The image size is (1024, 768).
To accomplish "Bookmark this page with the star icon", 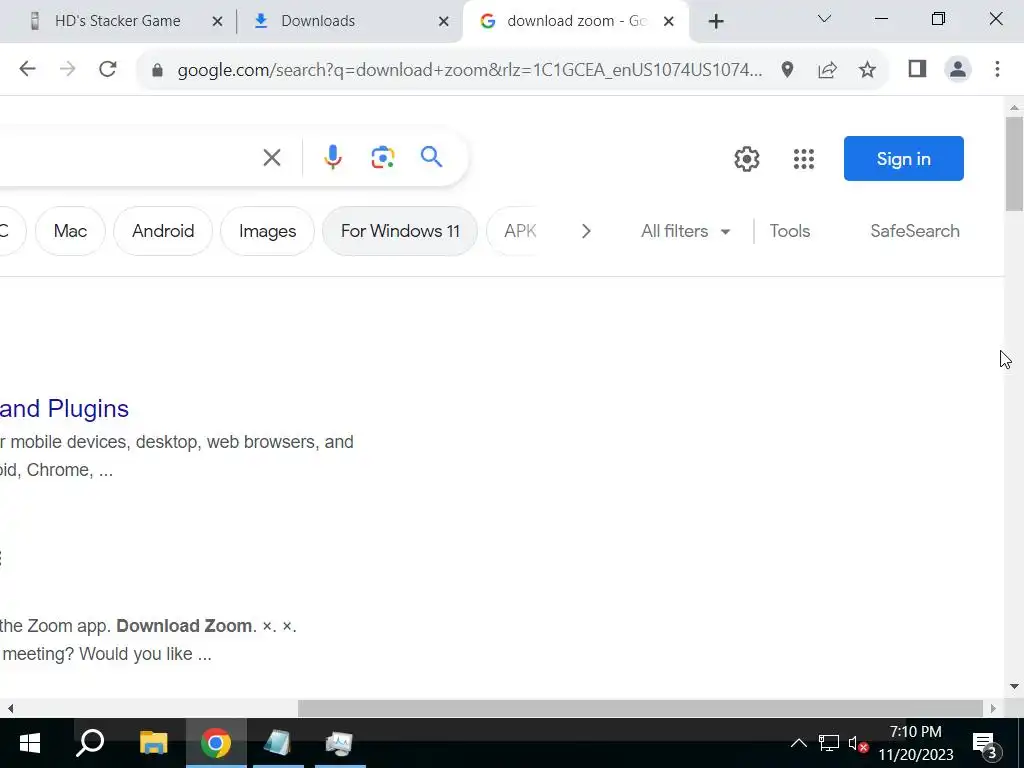I will click(x=867, y=69).
